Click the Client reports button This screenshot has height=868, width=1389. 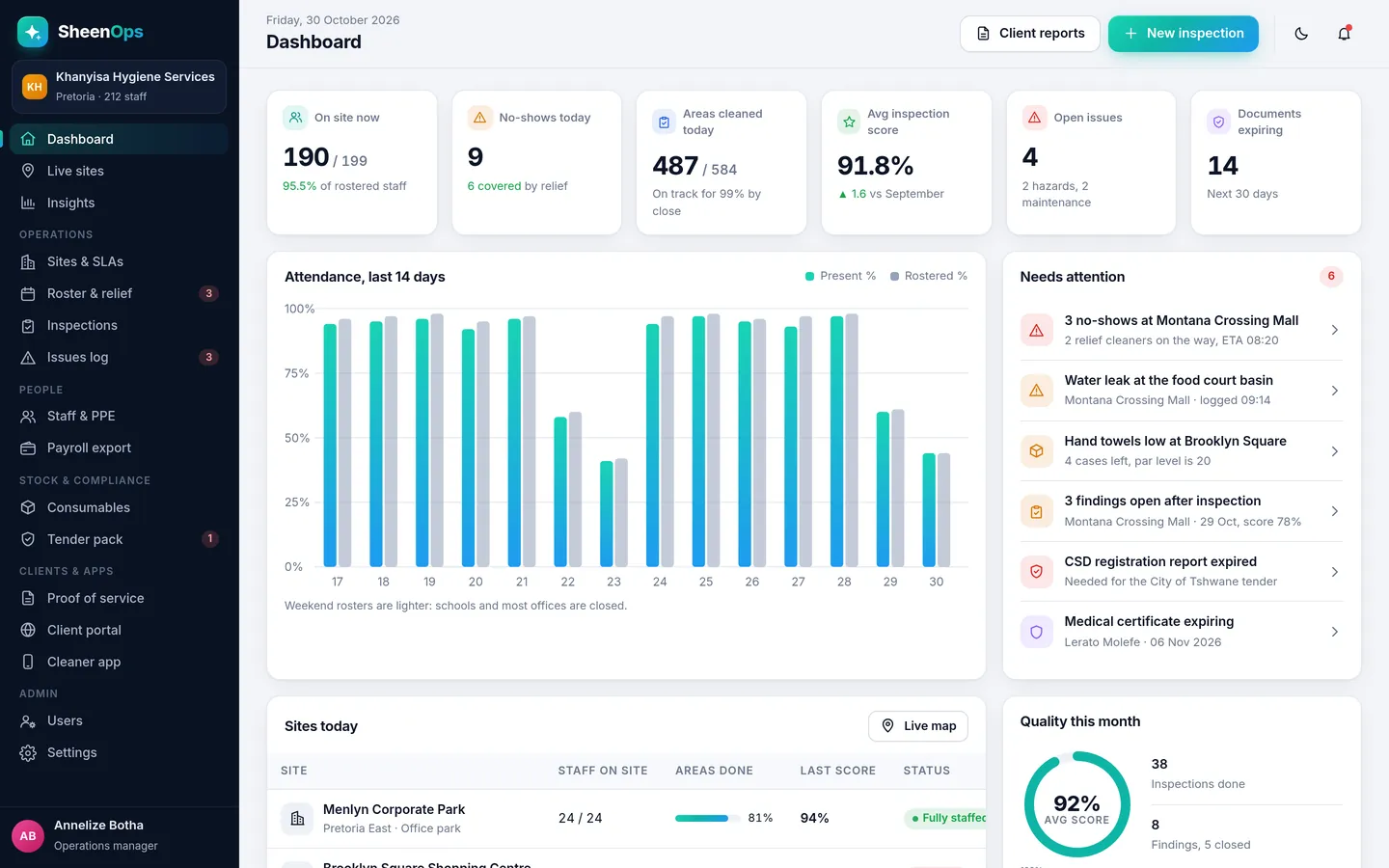tap(1030, 34)
